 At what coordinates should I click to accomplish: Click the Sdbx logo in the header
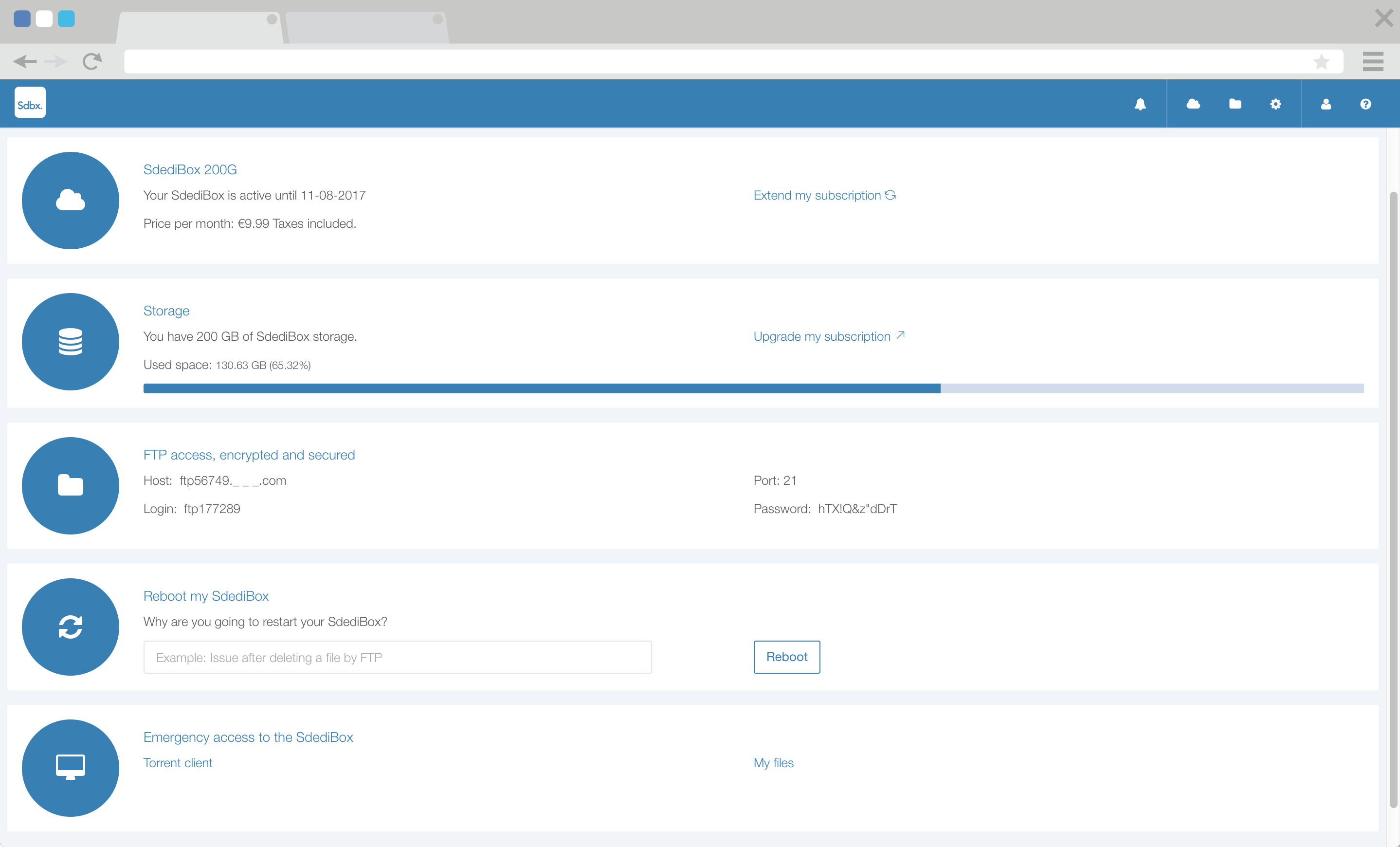30,103
